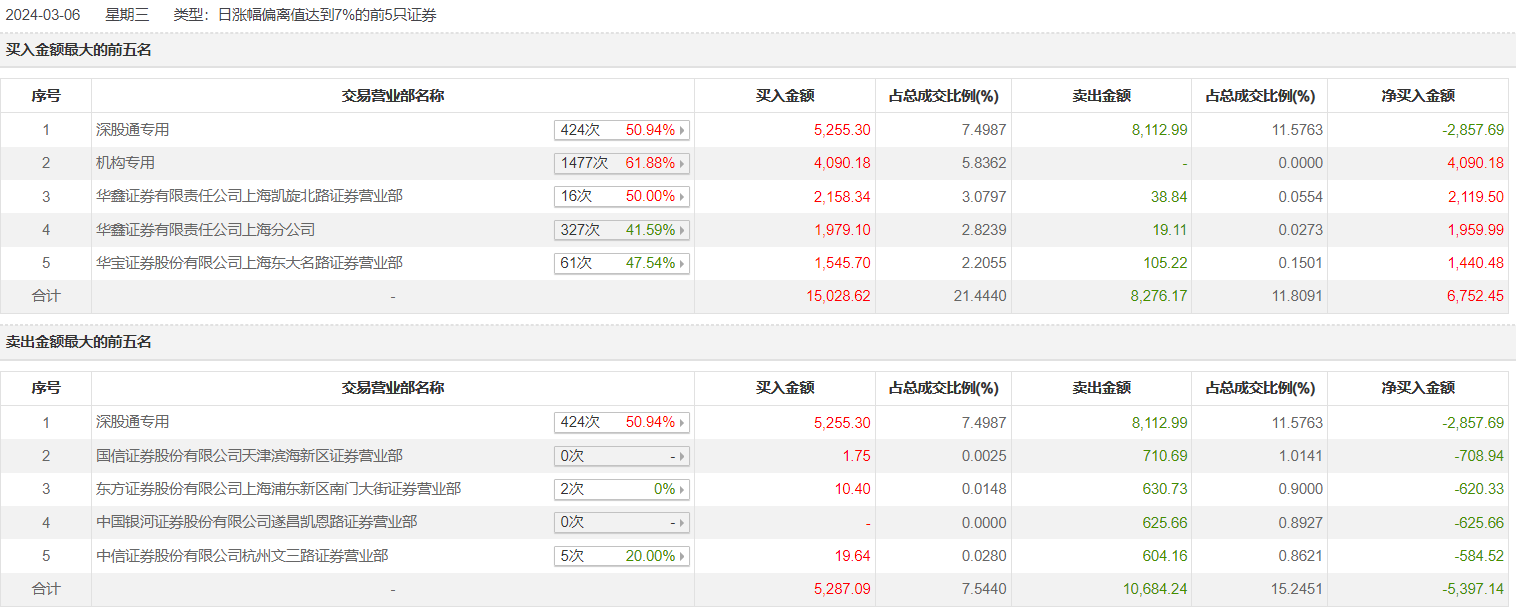The height and width of the screenshot is (614, 1516).
Task: Expand the 1477次 stats box for 机构专用
Action: coord(683,163)
